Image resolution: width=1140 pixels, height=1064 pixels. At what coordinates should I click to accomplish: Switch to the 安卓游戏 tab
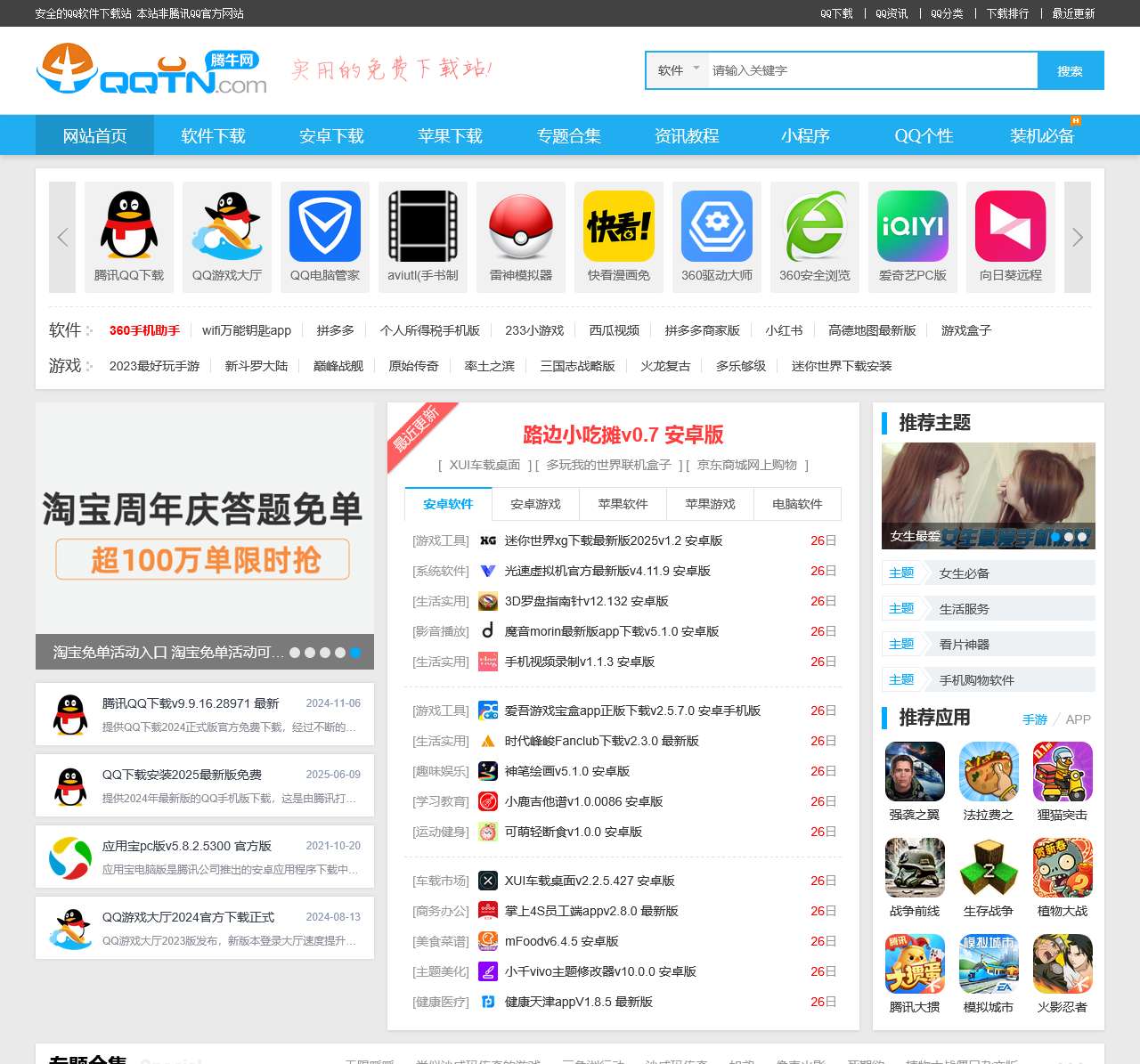pyautogui.click(x=535, y=504)
